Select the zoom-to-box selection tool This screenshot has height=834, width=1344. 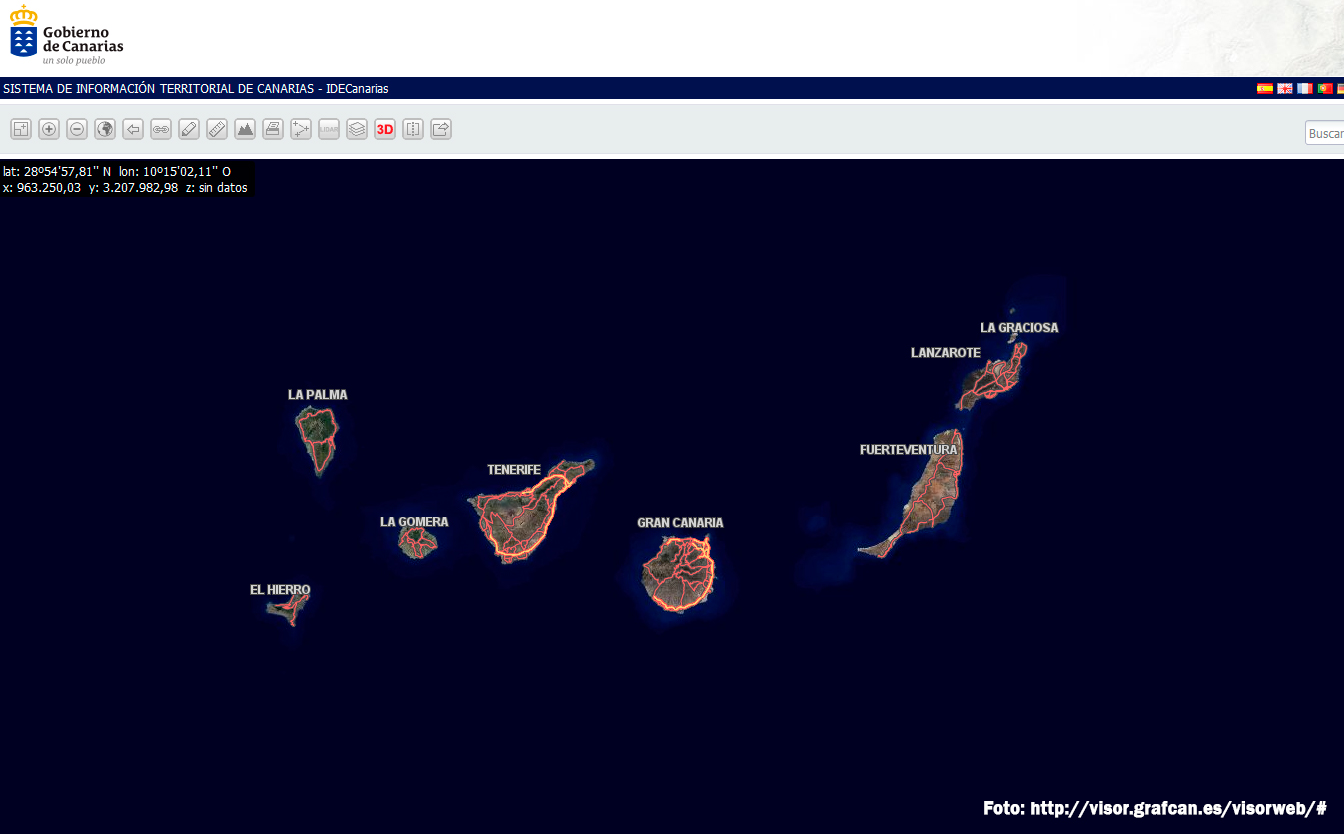point(21,129)
